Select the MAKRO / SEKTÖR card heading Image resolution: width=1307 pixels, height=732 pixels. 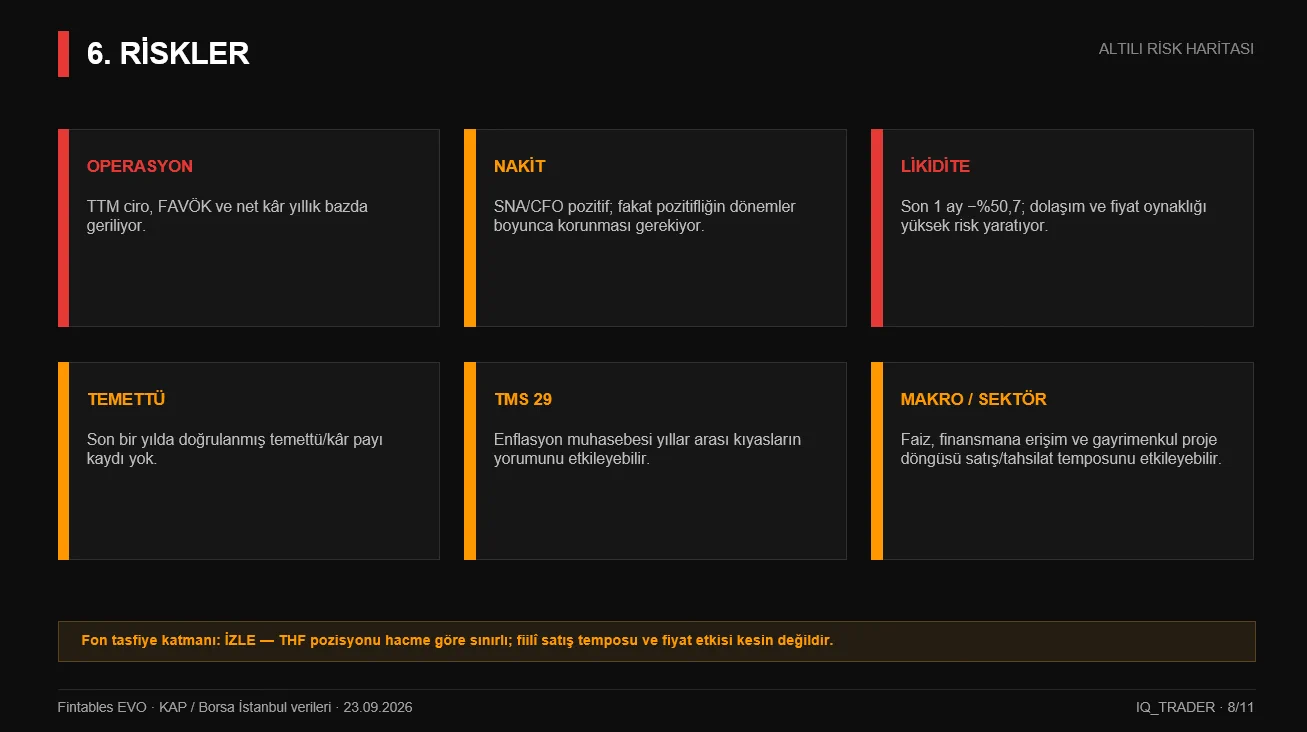(974, 399)
